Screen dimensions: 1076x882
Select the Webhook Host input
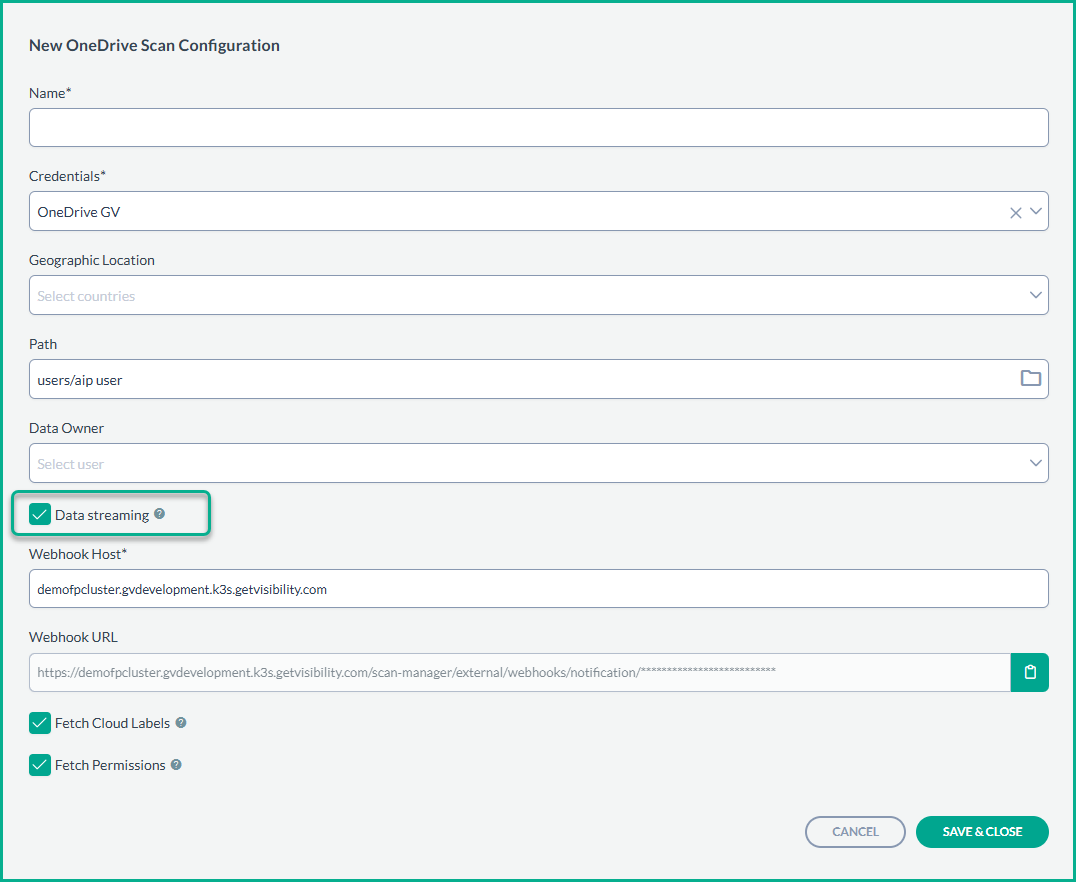pyautogui.click(x=538, y=589)
